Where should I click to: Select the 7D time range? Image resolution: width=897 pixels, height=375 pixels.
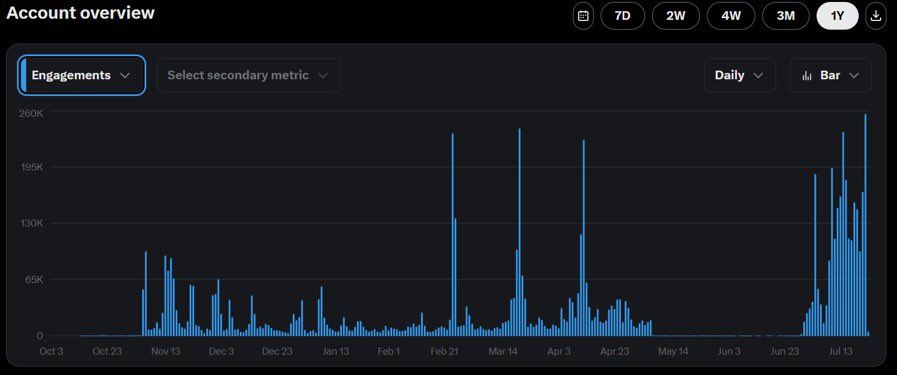point(622,16)
